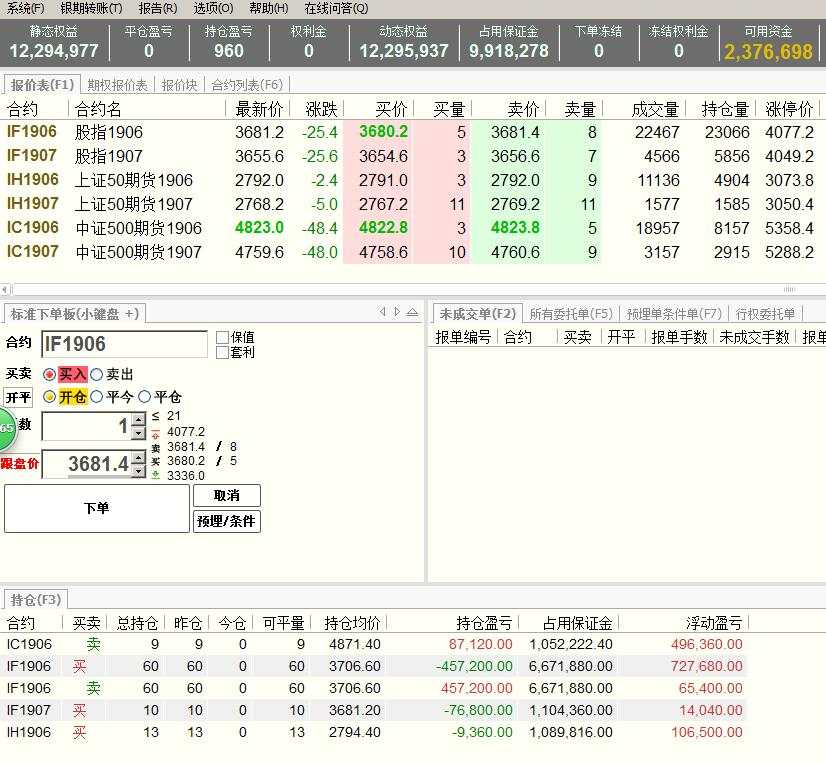Select the 持仓(F3) tab
The height and width of the screenshot is (763, 826).
[36, 600]
